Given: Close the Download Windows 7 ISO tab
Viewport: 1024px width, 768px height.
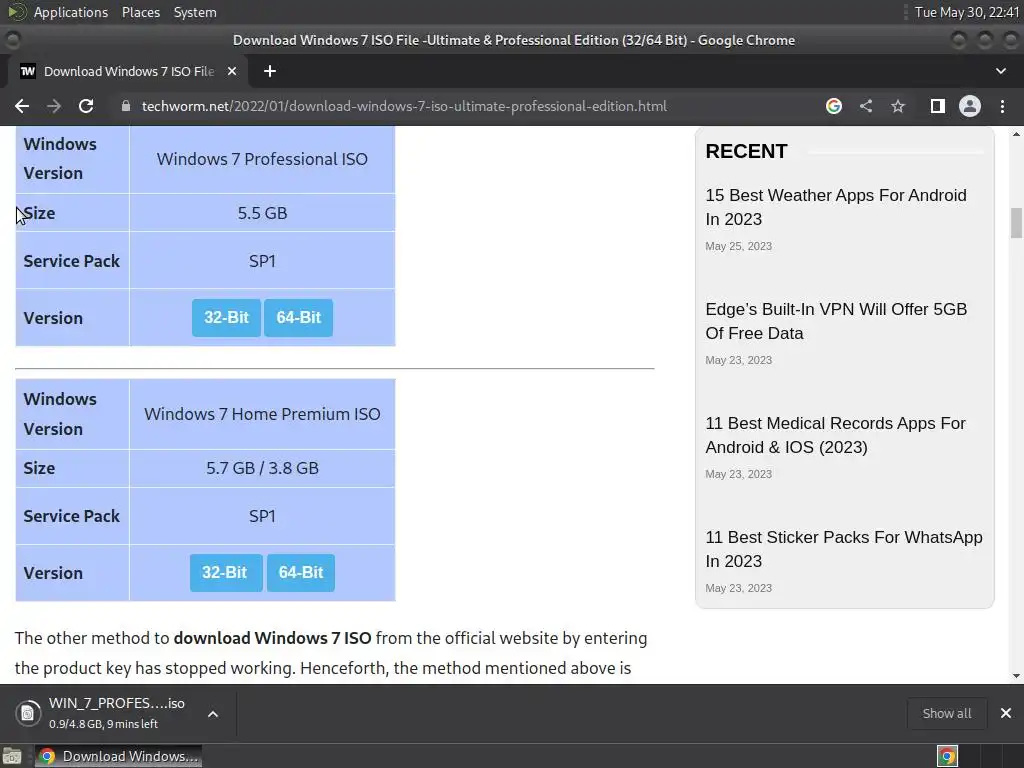Looking at the screenshot, I should click(x=232, y=71).
